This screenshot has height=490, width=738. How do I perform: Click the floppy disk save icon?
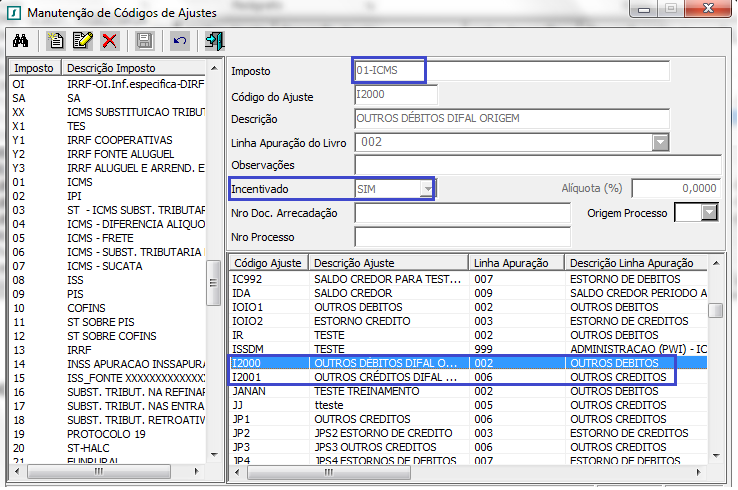coord(145,41)
